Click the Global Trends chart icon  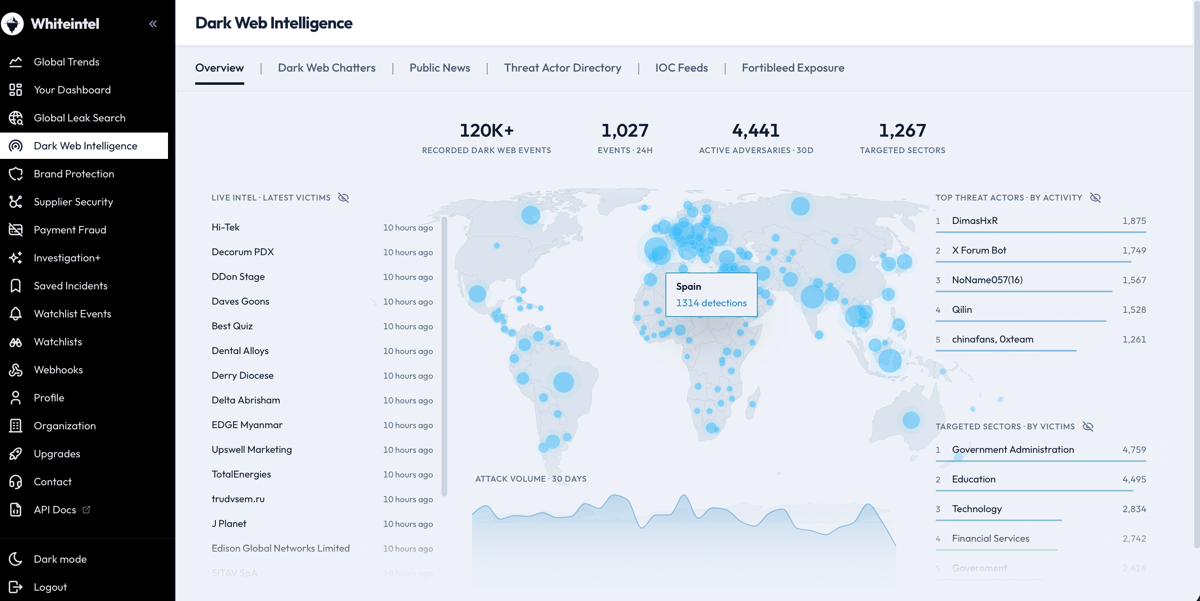(16, 62)
